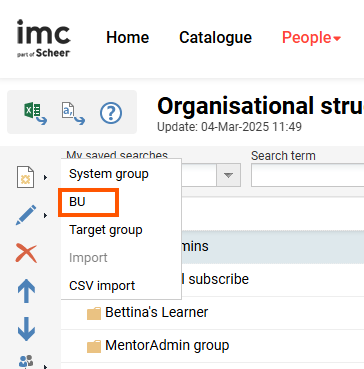Image resolution: width=364 pixels, height=369 pixels.
Task: Click into the Search term field
Action: [x=307, y=175]
